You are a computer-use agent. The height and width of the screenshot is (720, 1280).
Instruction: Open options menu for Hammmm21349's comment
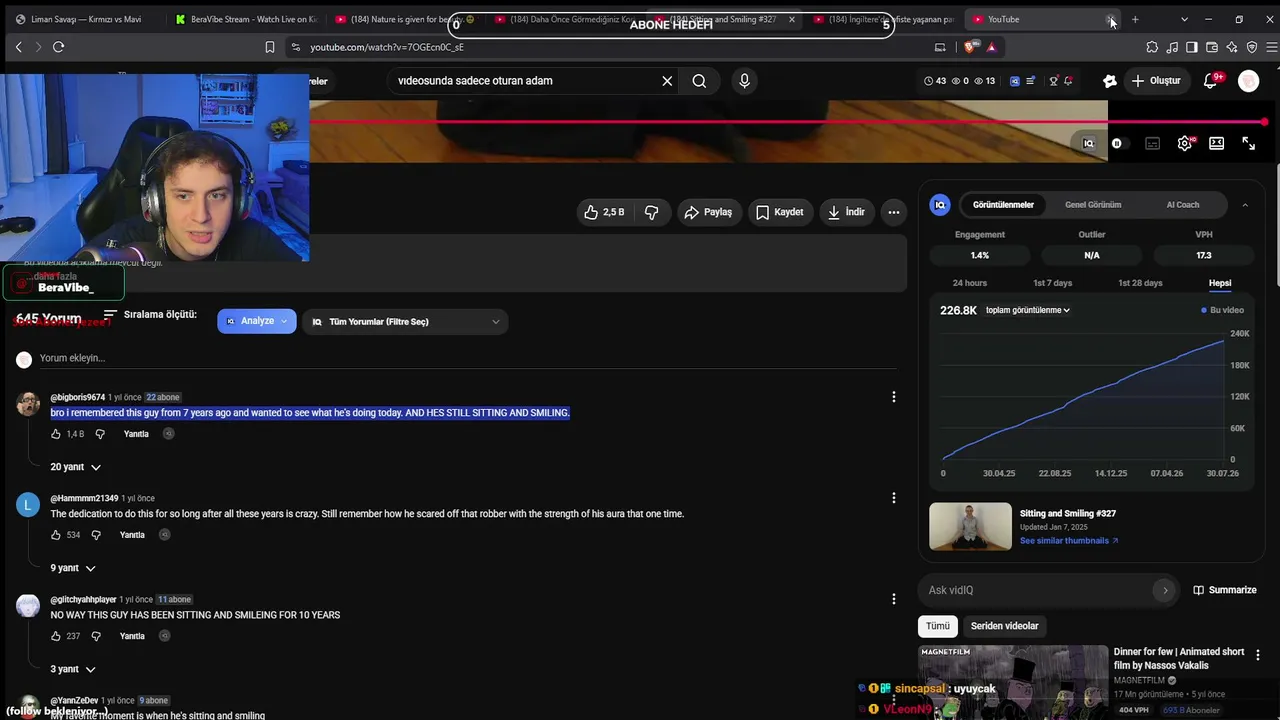894,498
